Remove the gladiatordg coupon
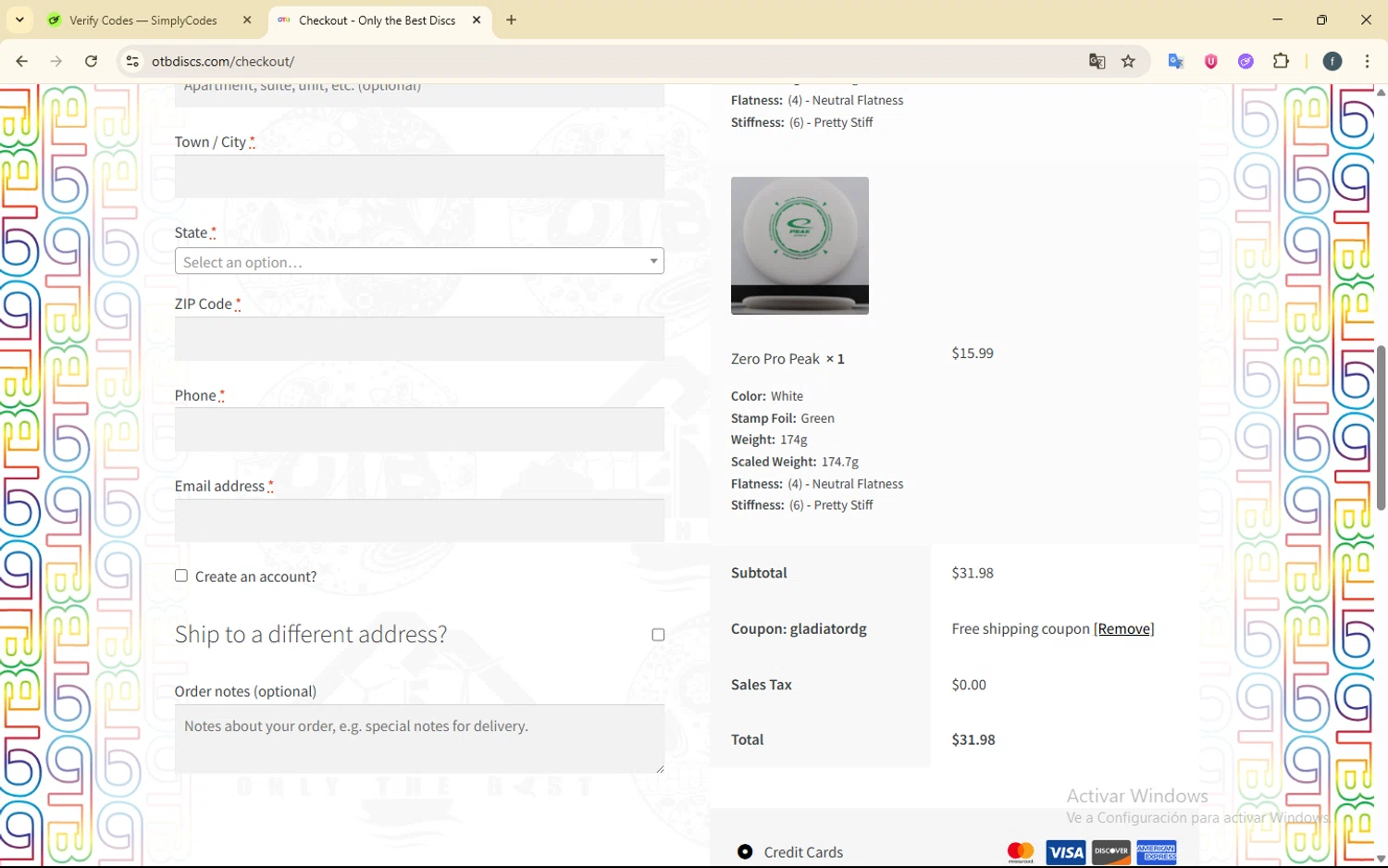1388x868 pixels. point(1124,629)
